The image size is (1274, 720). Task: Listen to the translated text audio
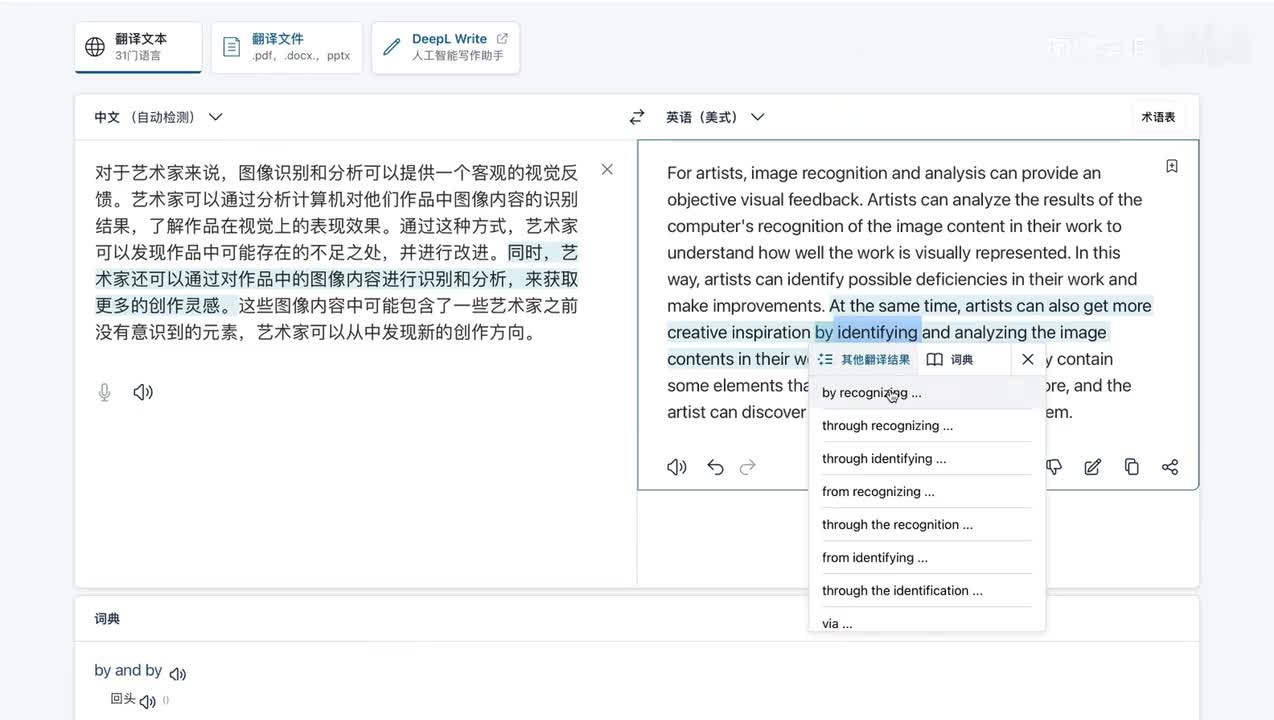coord(677,467)
